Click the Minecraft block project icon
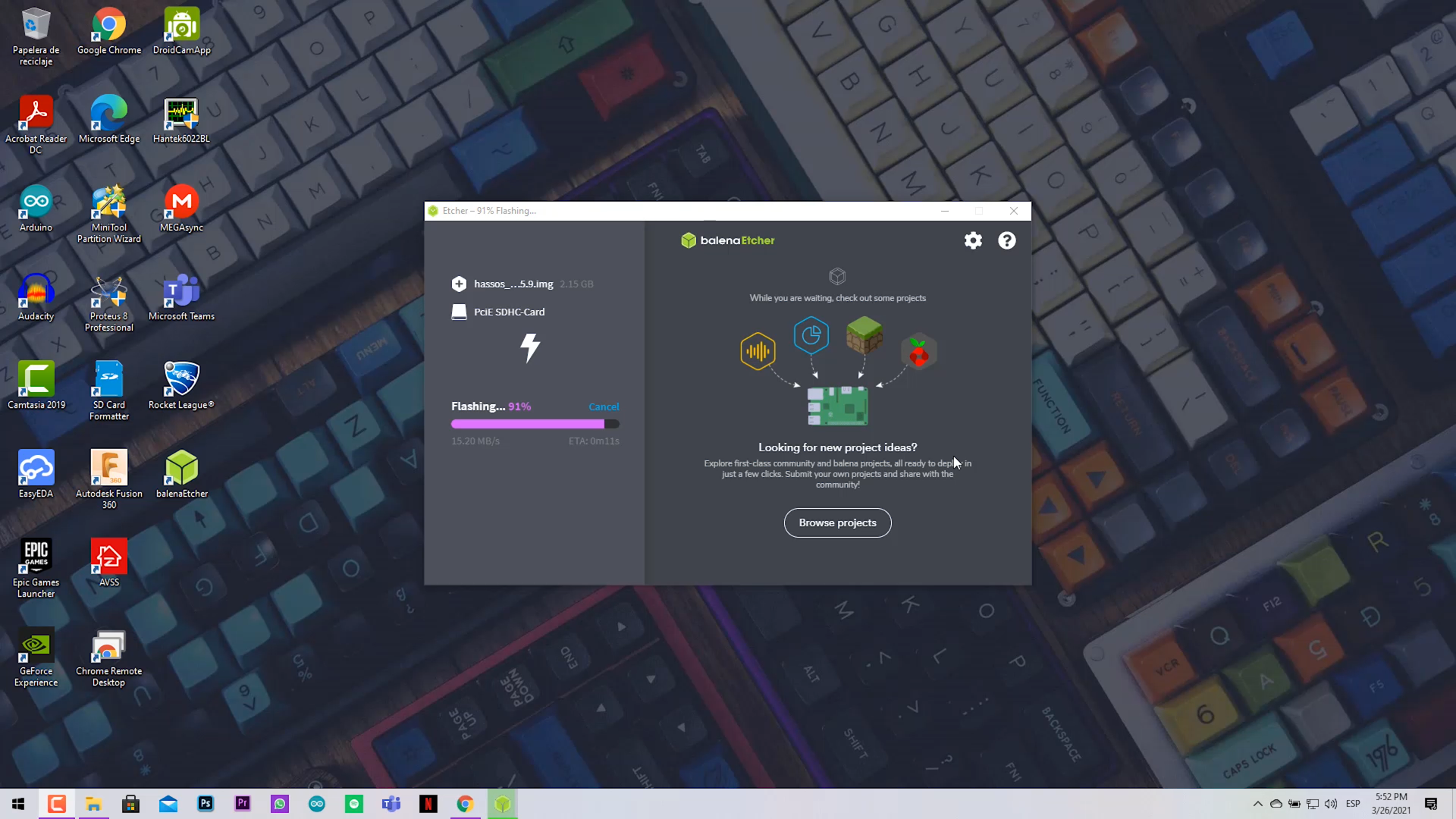 (x=864, y=335)
